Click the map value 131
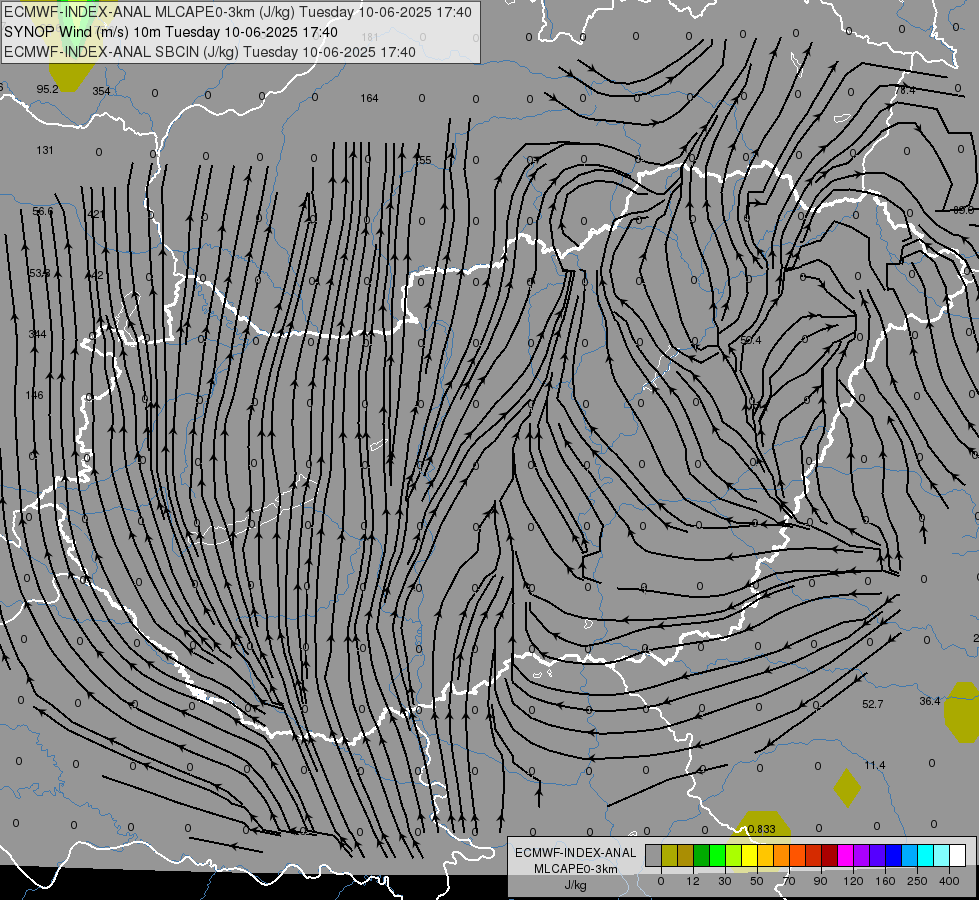The image size is (979, 900). point(45,150)
